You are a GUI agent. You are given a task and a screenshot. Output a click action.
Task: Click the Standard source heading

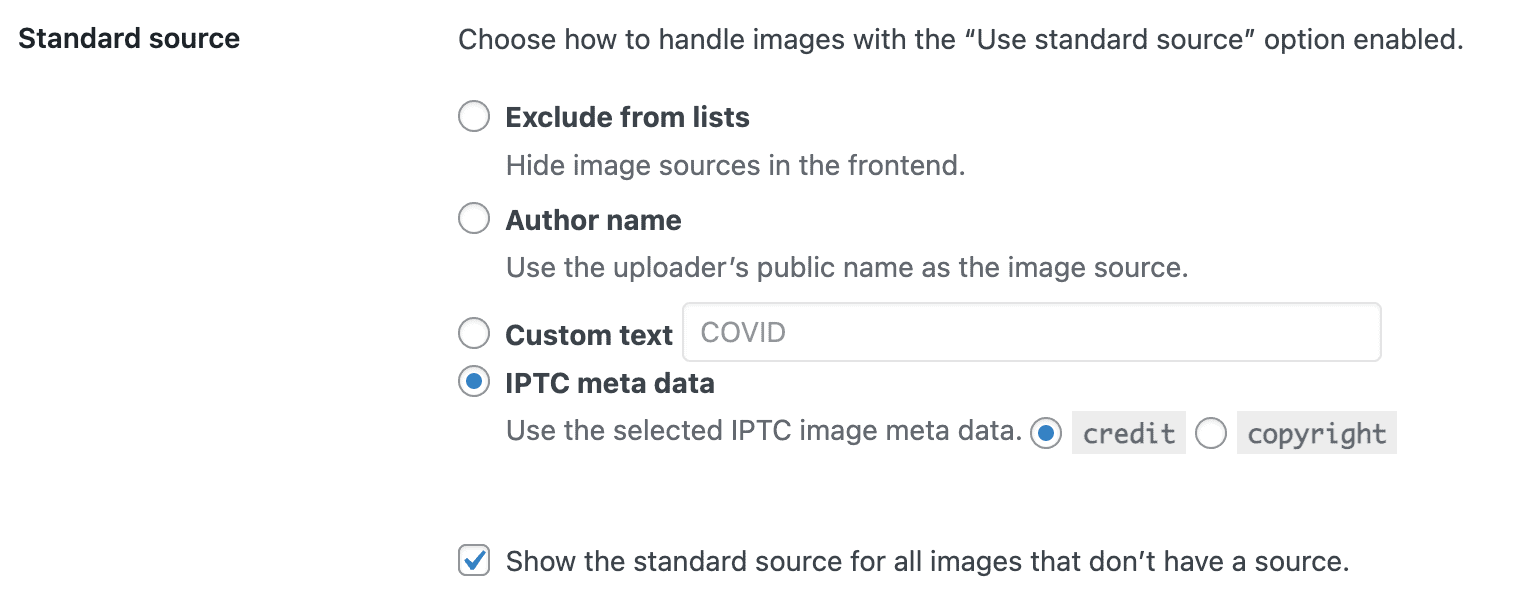tap(129, 38)
